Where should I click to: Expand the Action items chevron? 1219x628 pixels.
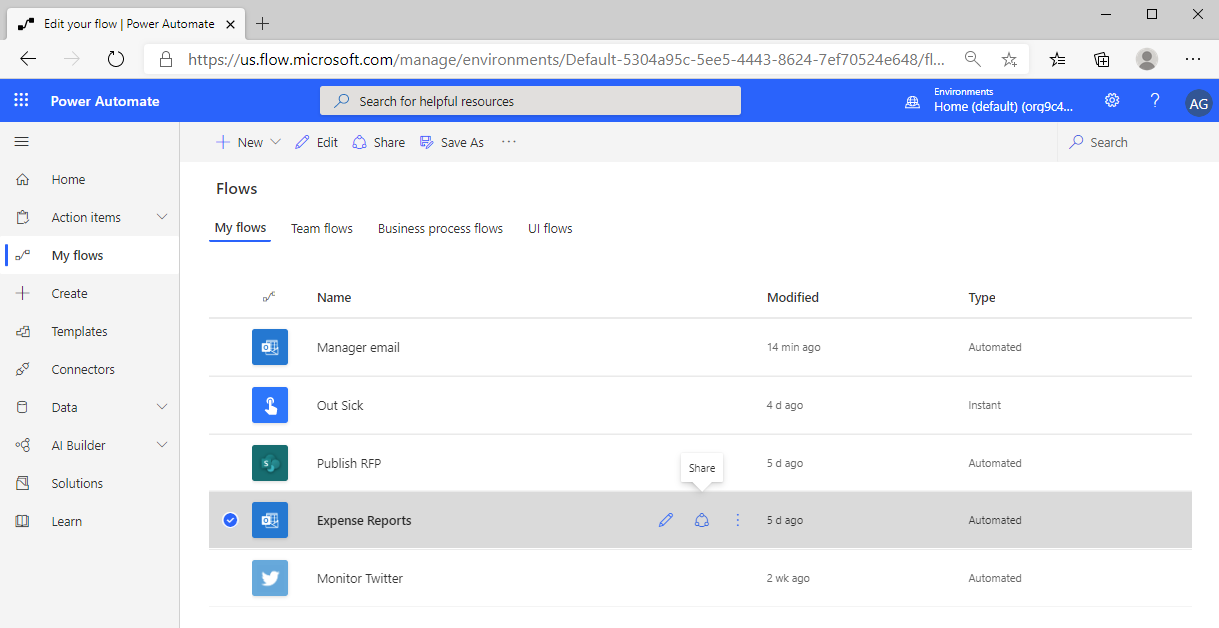(162, 217)
